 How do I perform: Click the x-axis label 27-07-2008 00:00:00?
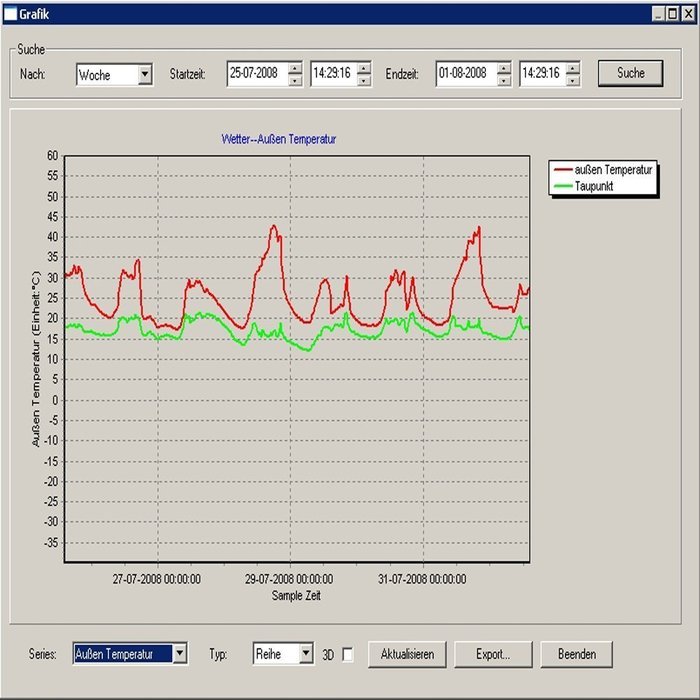156,579
